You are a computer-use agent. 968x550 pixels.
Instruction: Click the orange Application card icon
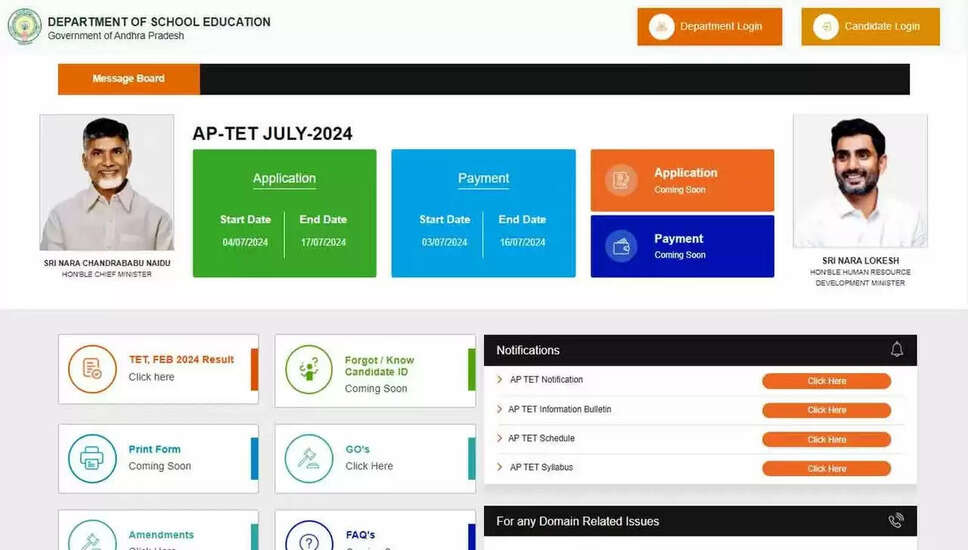[x=621, y=180]
